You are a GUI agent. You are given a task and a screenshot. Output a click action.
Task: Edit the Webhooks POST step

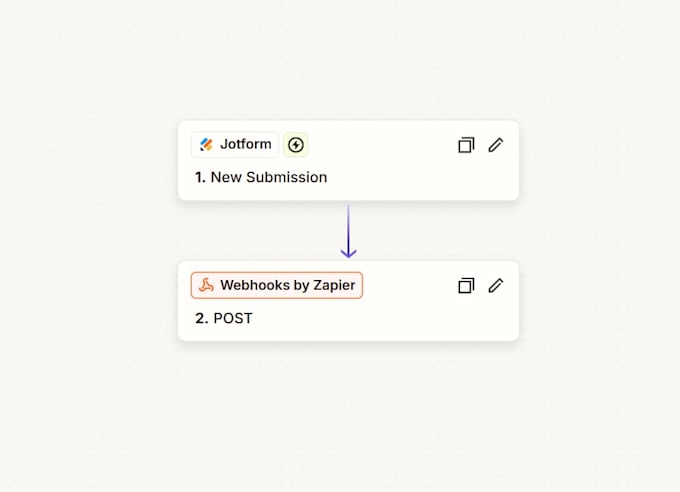(496, 285)
